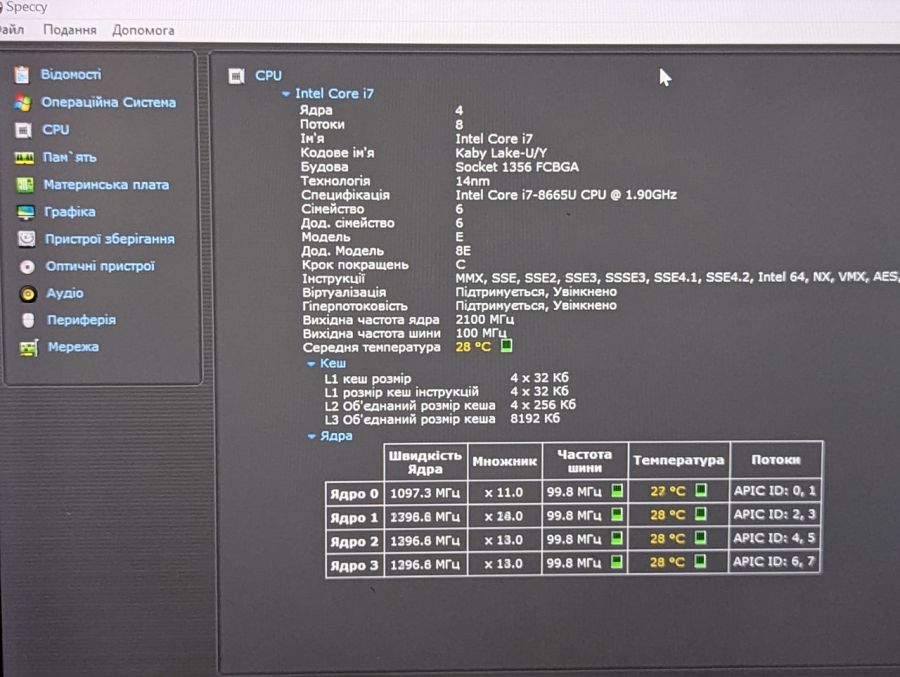Go to Пристрої зберігання section

click(110, 239)
